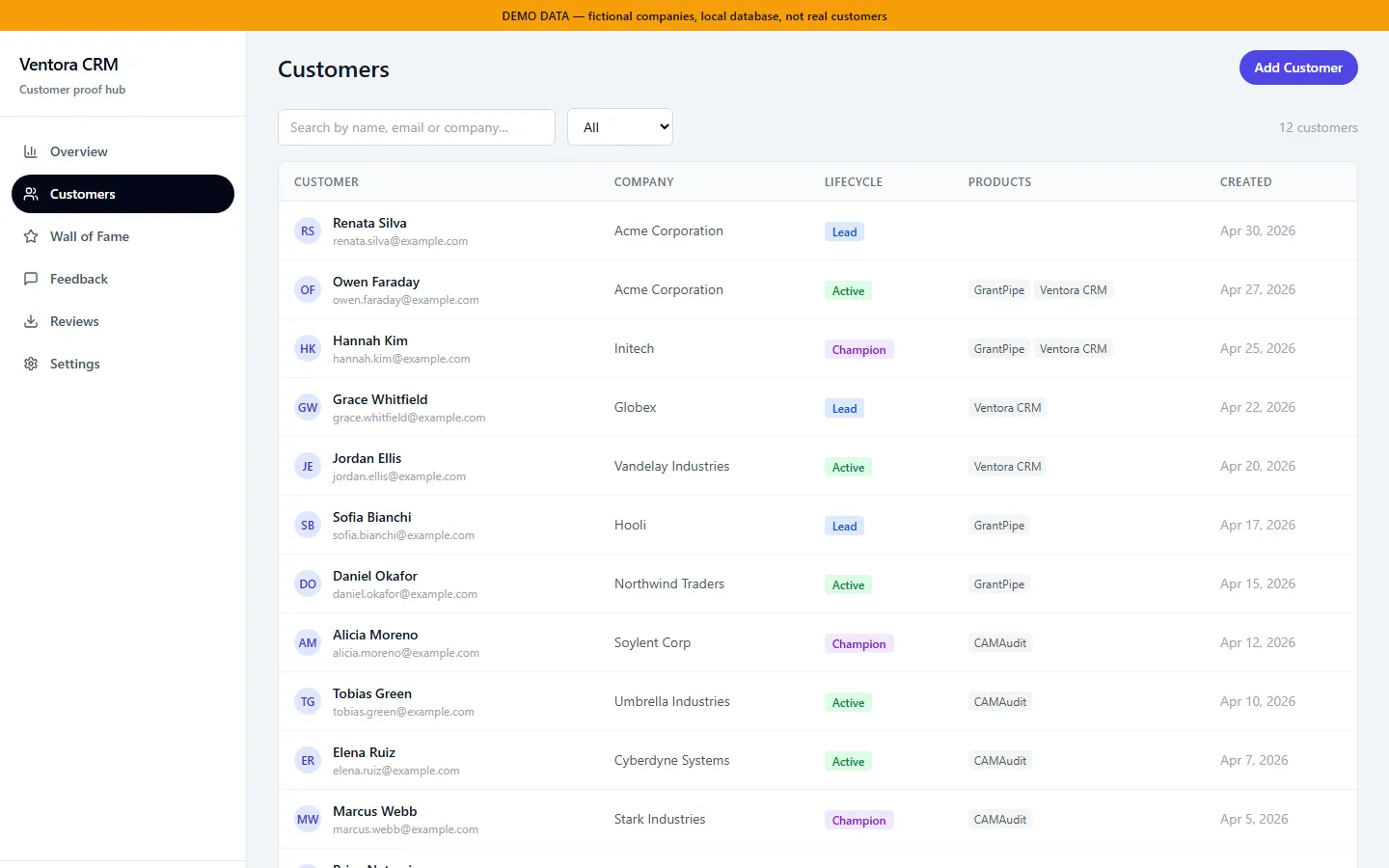The height and width of the screenshot is (868, 1389).
Task: Open the Feedback section
Action: point(123,279)
